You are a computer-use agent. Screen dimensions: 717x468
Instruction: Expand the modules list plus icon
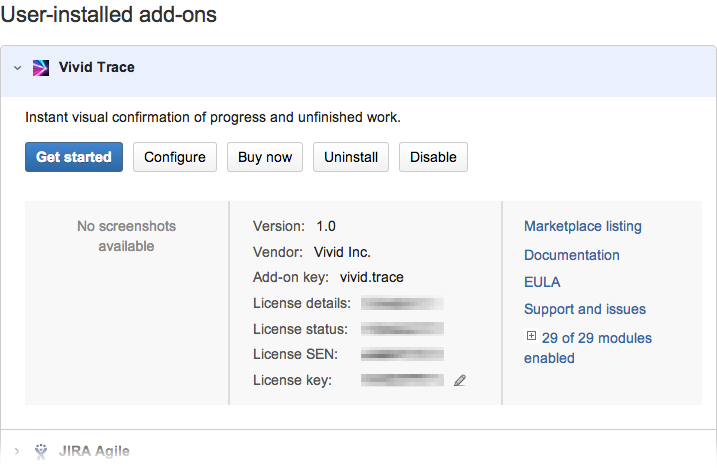(x=531, y=336)
